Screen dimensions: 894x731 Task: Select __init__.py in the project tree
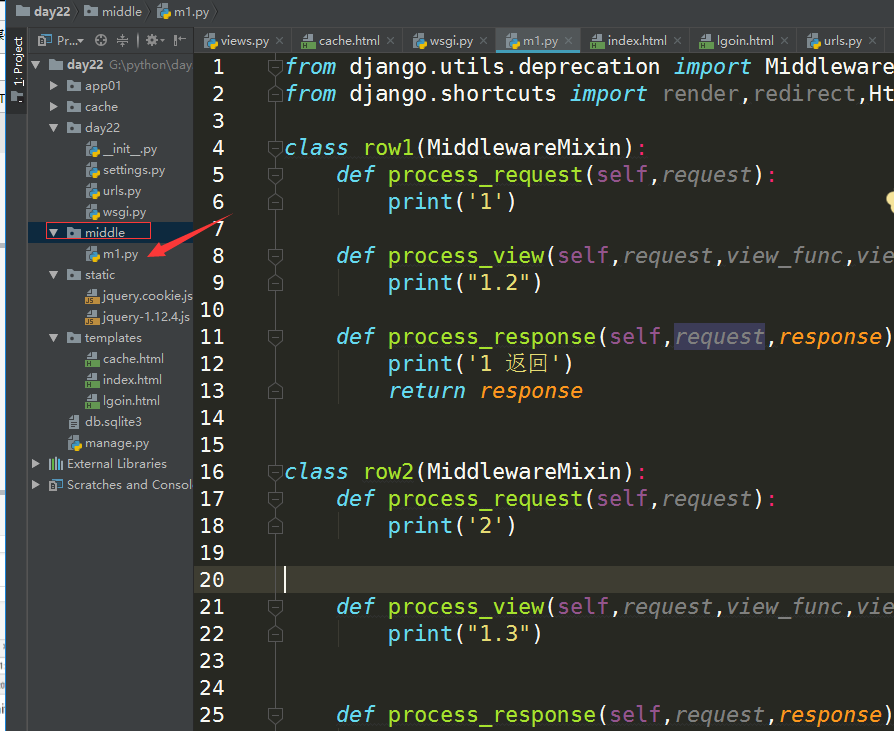(x=121, y=149)
